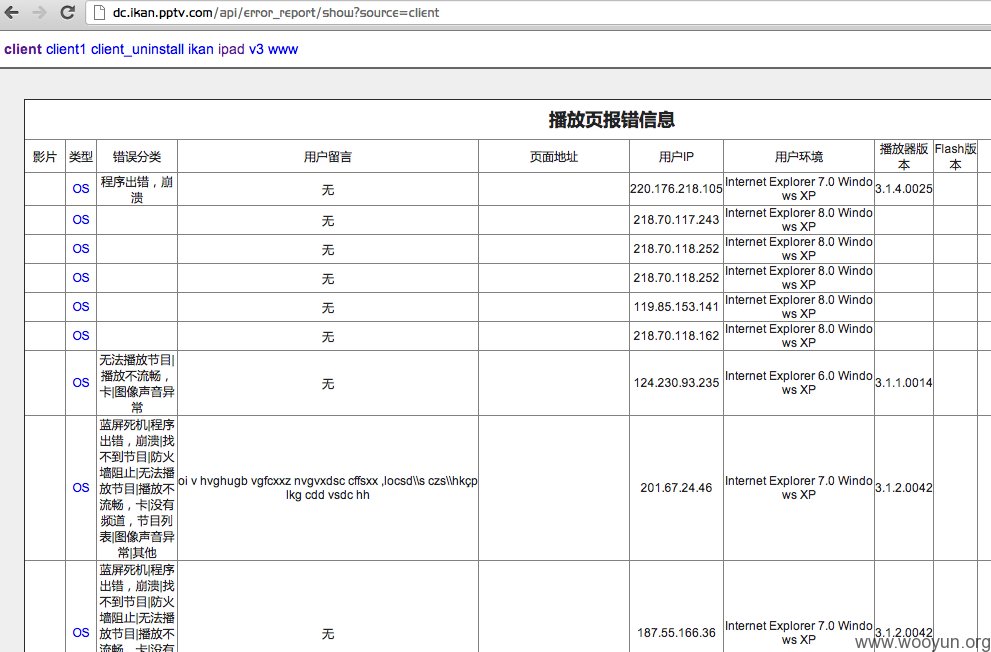Select IP address 218.70.118.162
Screen dimensions: 991x652
tap(676, 335)
